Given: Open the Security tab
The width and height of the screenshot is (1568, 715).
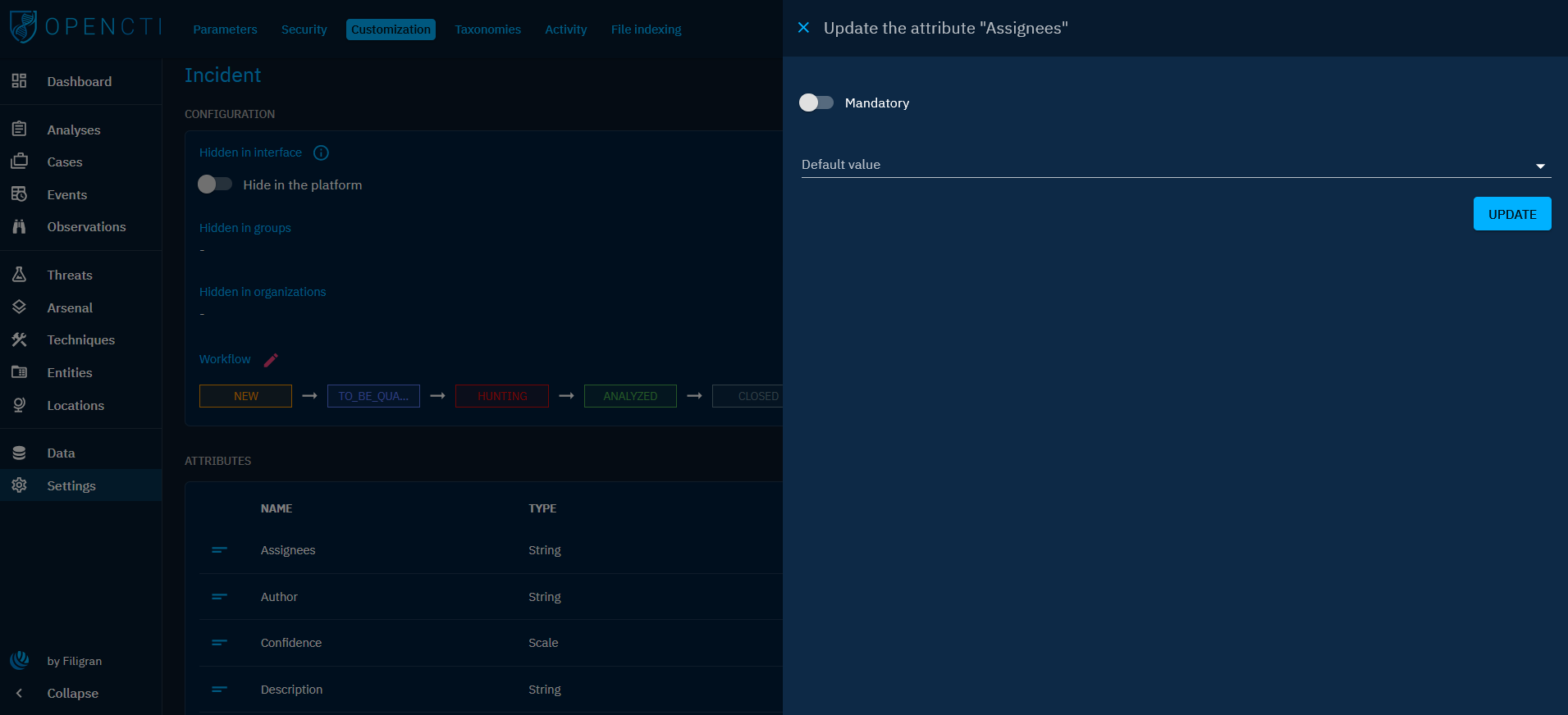Looking at the screenshot, I should click(304, 30).
